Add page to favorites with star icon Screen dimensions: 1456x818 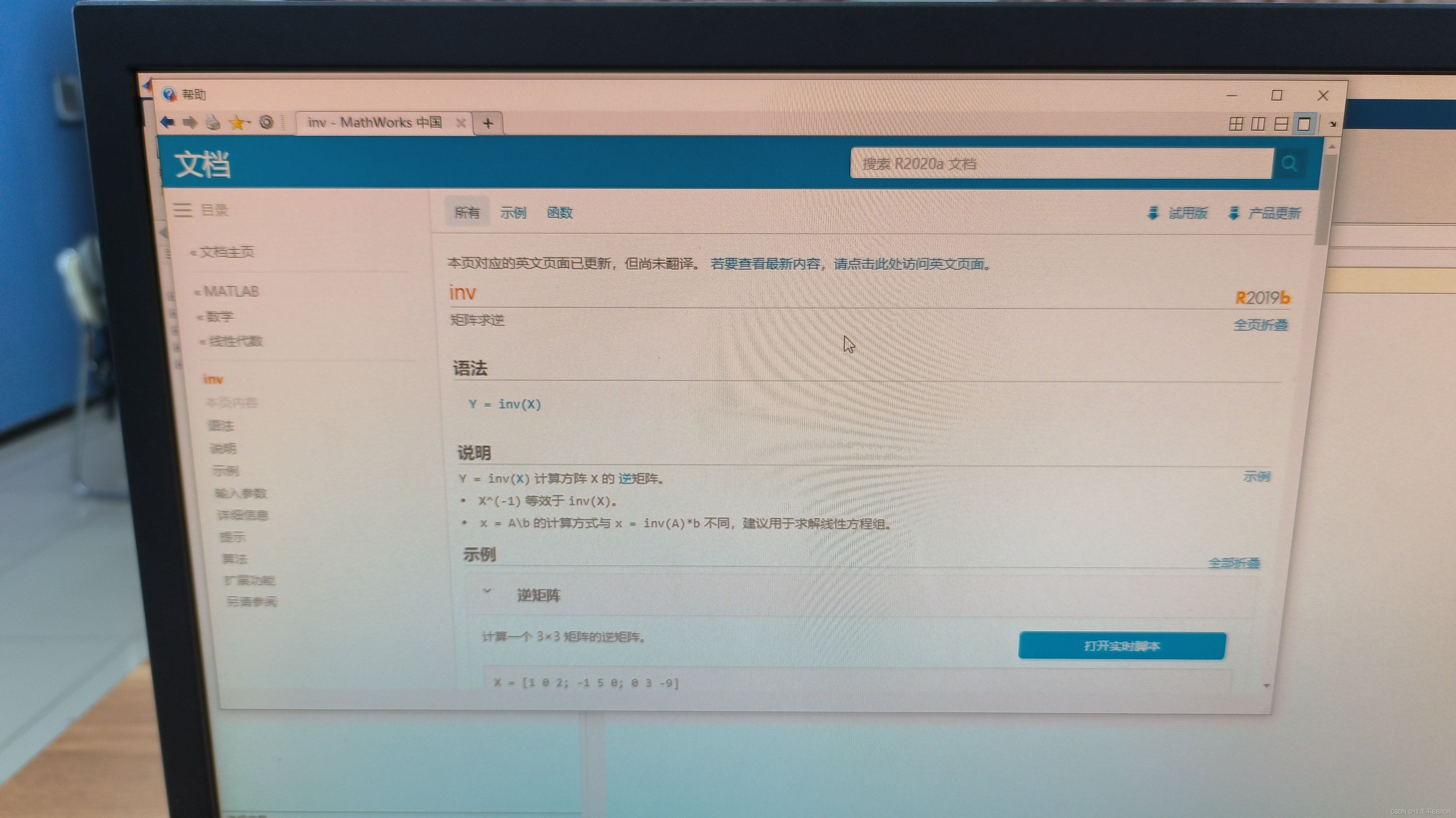point(238,123)
